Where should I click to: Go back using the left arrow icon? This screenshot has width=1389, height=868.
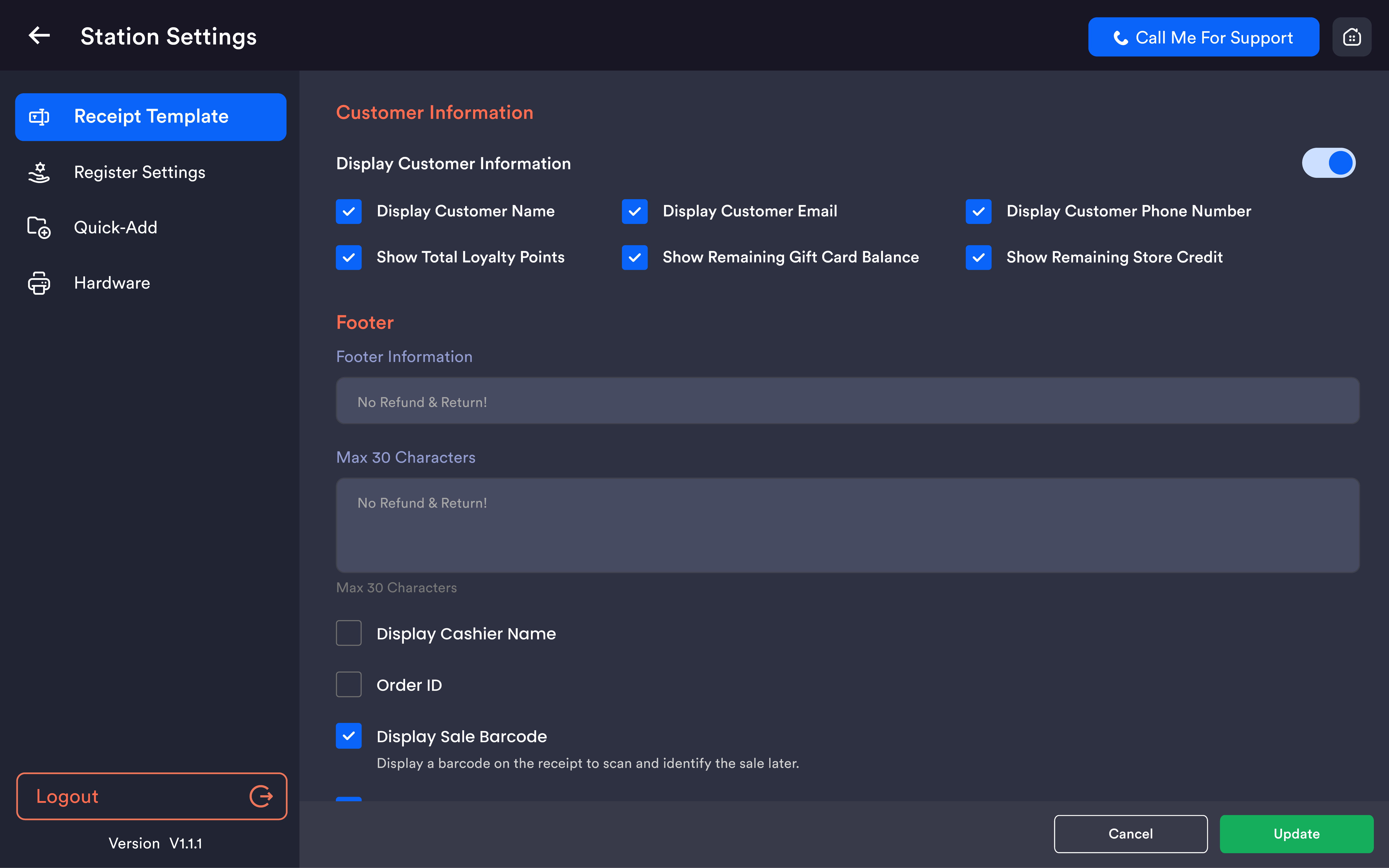[39, 36]
